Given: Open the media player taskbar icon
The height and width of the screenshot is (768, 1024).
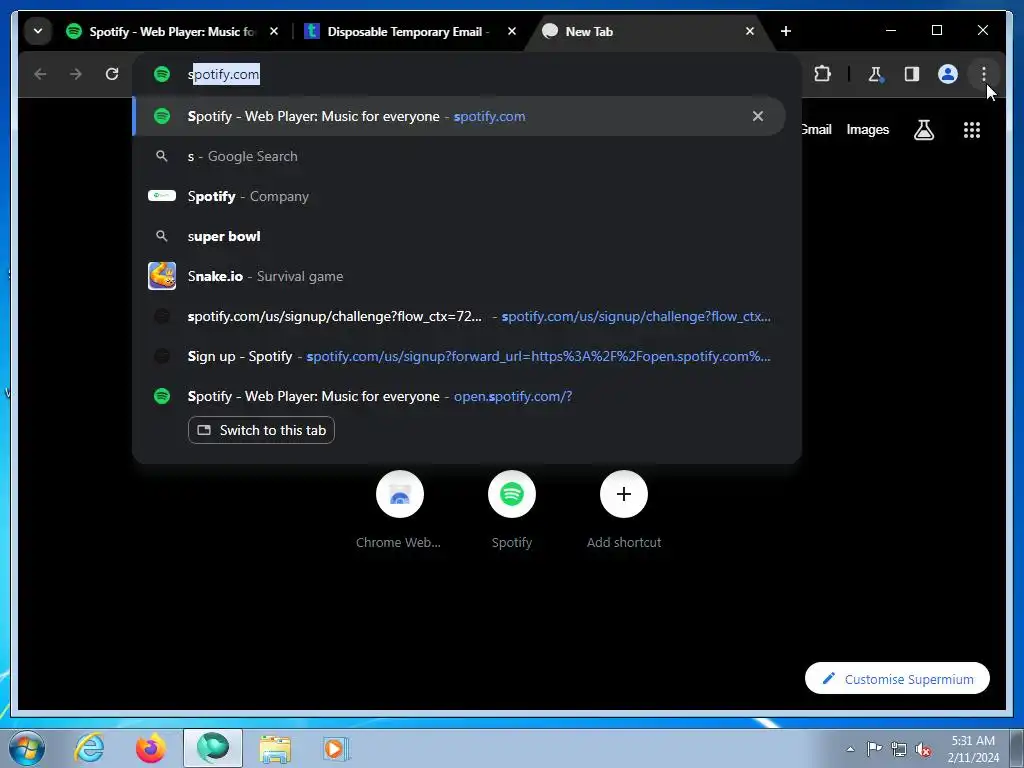Looking at the screenshot, I should (336, 748).
